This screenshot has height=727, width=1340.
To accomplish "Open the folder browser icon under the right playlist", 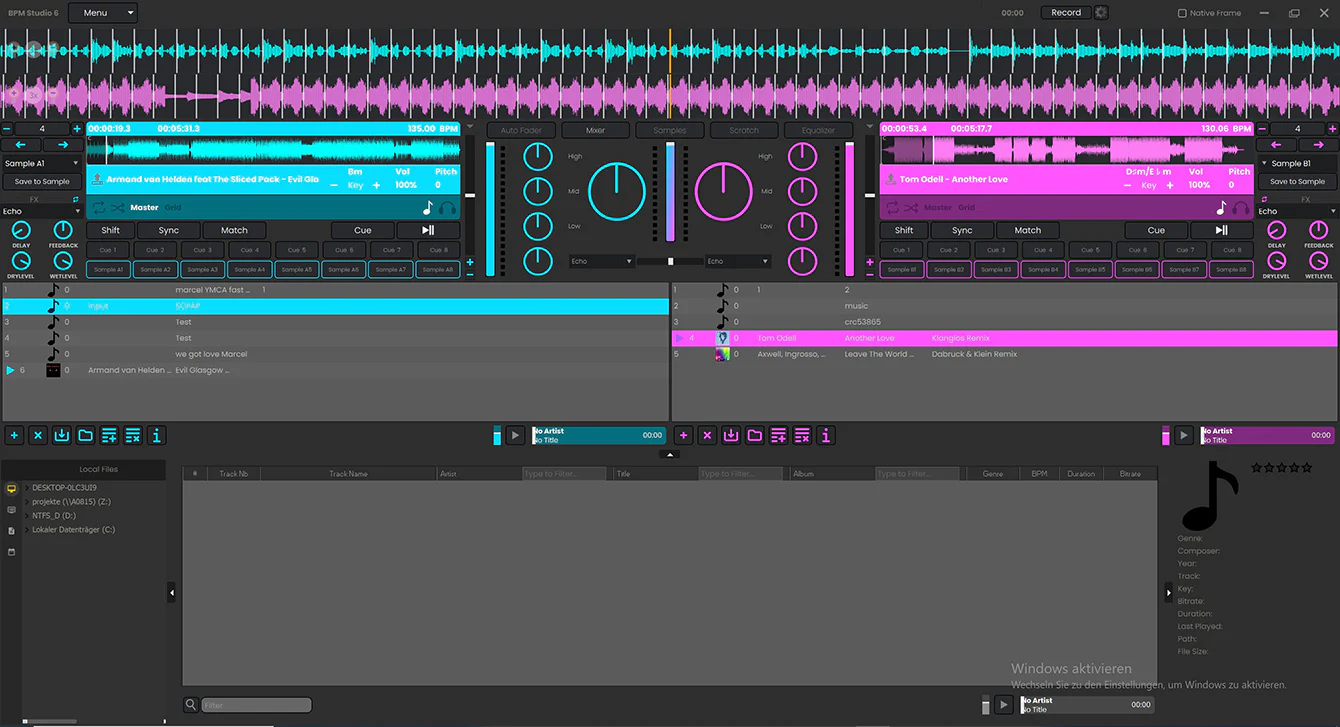I will 756,435.
